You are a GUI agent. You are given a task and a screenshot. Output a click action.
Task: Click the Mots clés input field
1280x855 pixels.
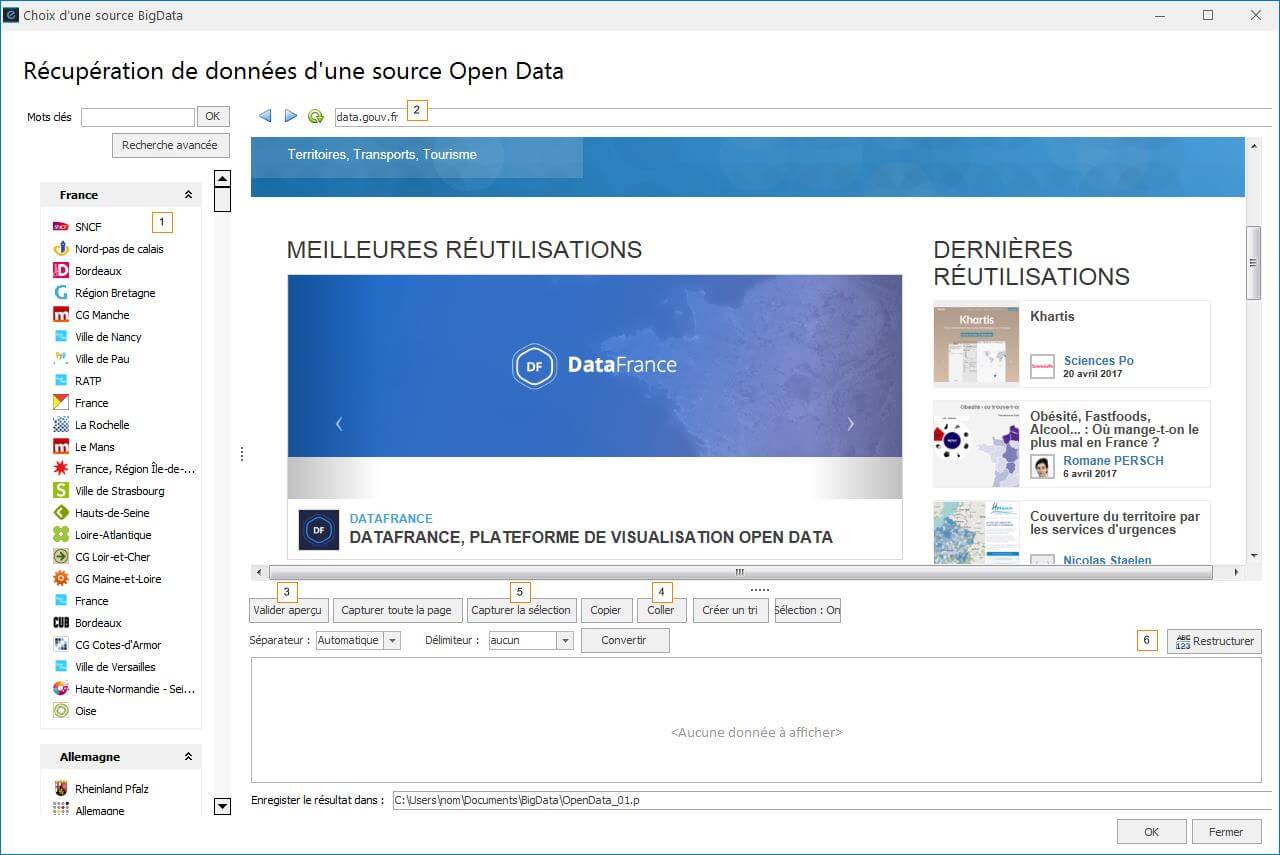coord(138,117)
